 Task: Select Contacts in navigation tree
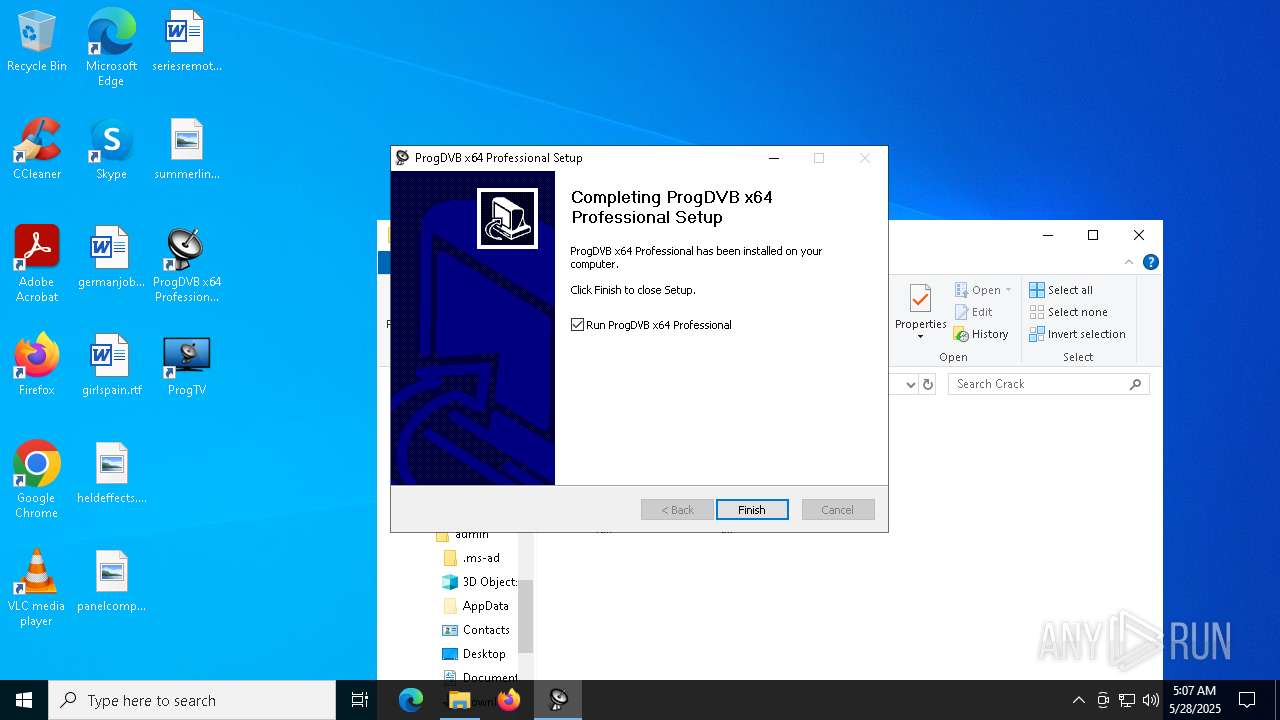tap(476, 630)
